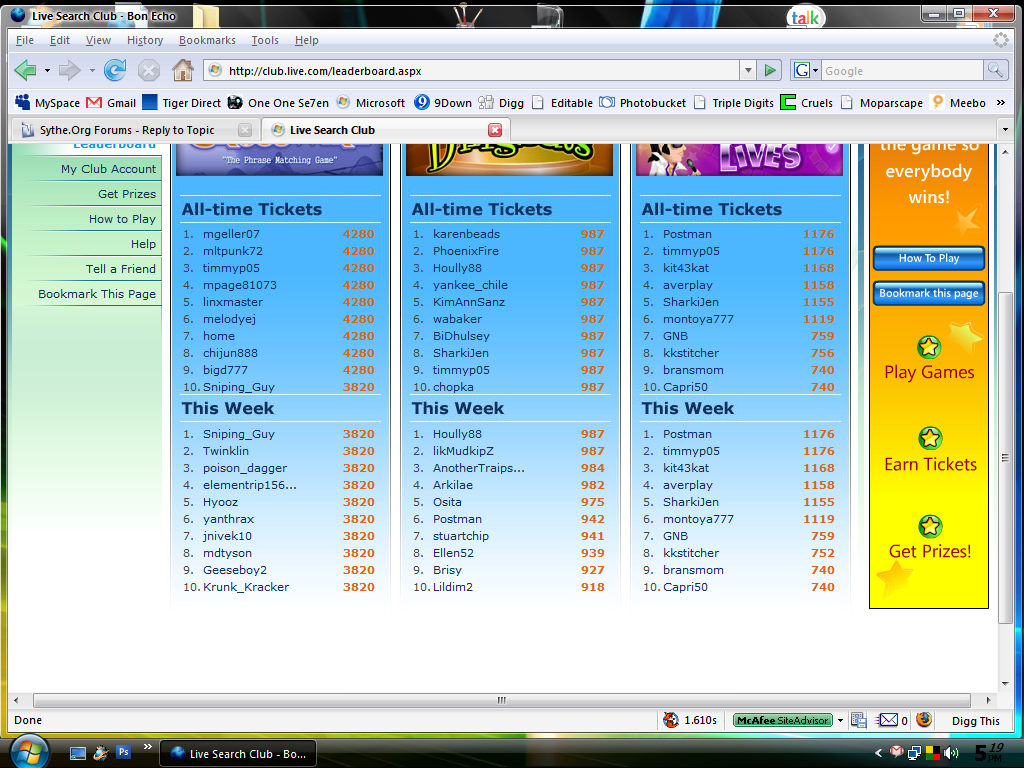This screenshot has width=1024, height=768.
Task: Open My Club Account link
Action: 108,169
